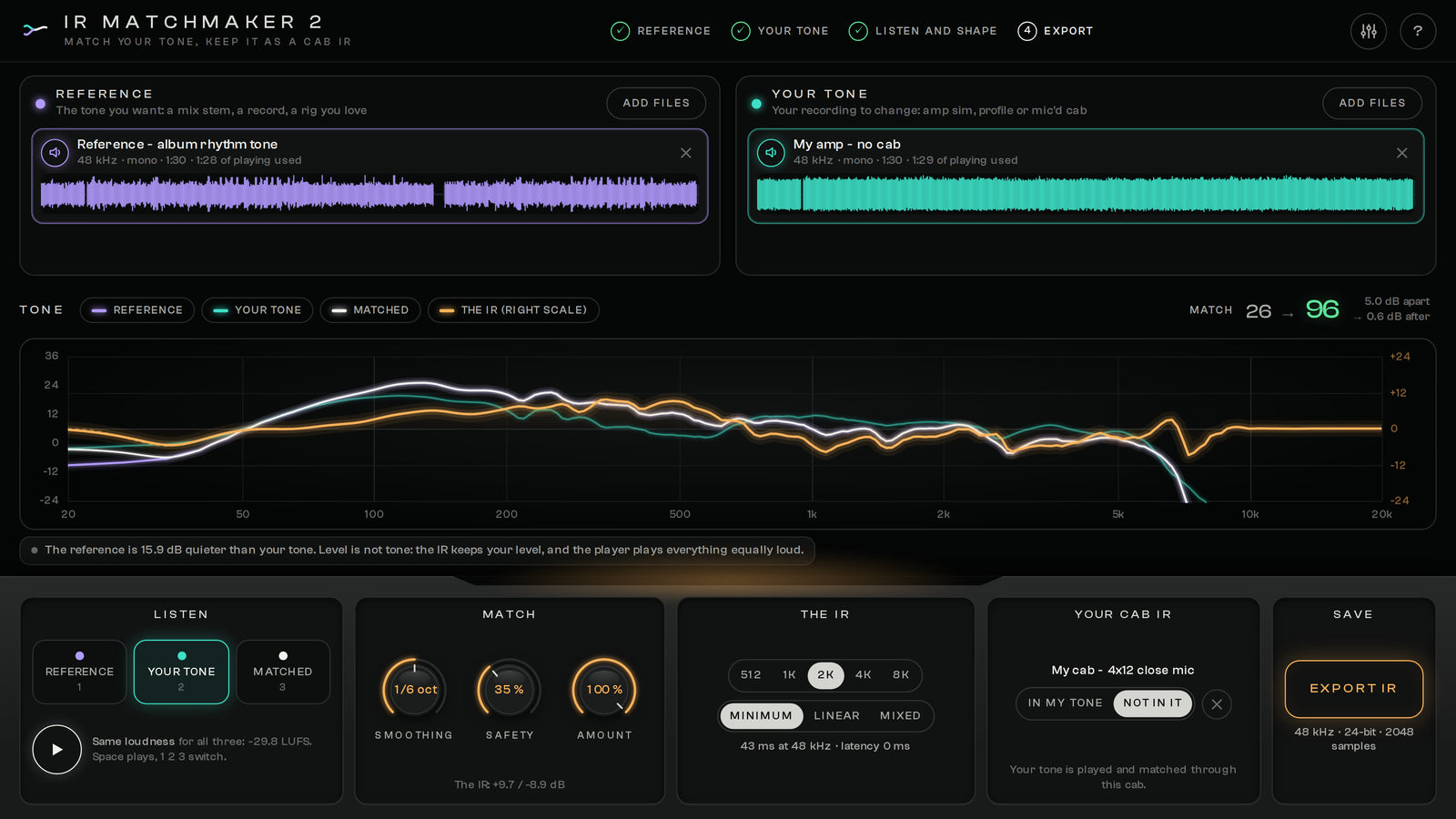1456x819 pixels.
Task: Preview the Reference album rhythm tone speaker icon
Action: 55,152
